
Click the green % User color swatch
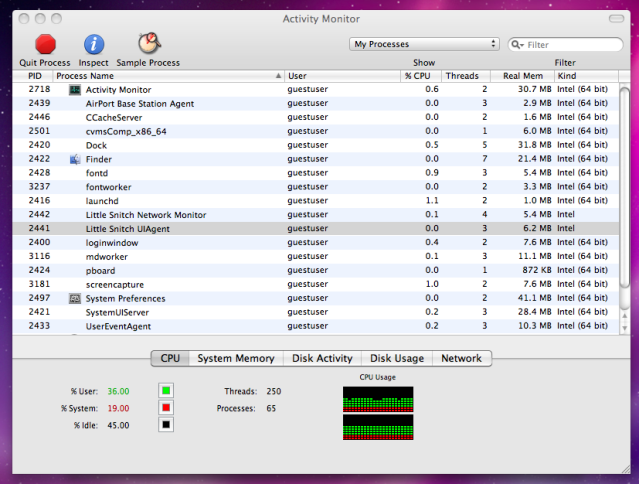(x=166, y=391)
